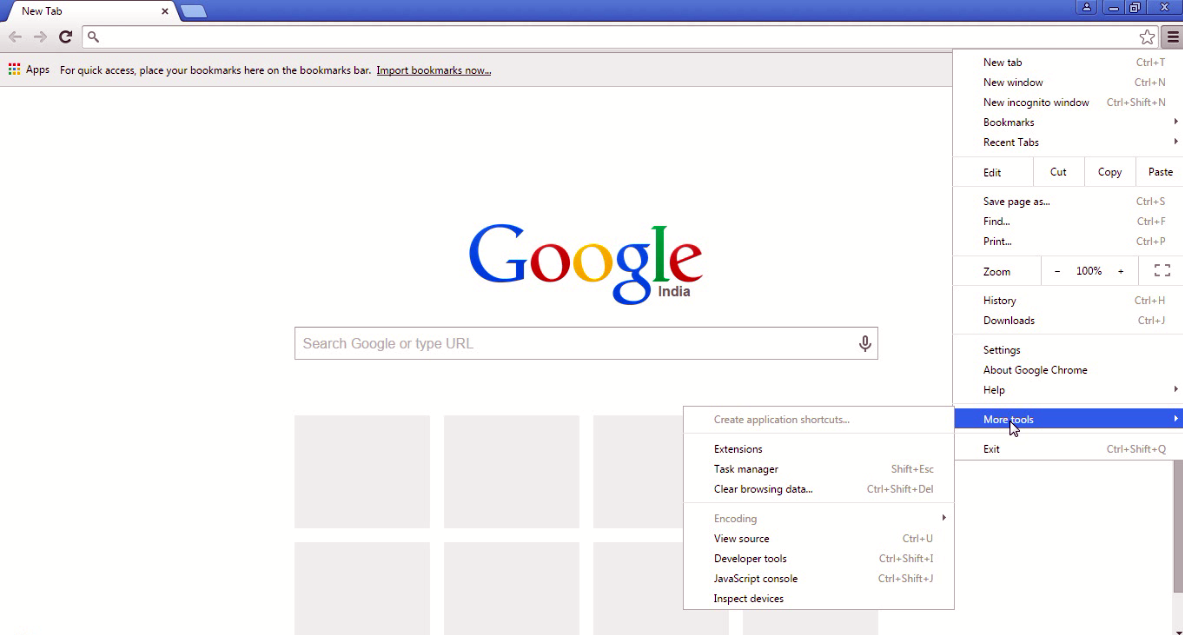
Task: Click the Edit label in the menu
Action: [x=991, y=173]
